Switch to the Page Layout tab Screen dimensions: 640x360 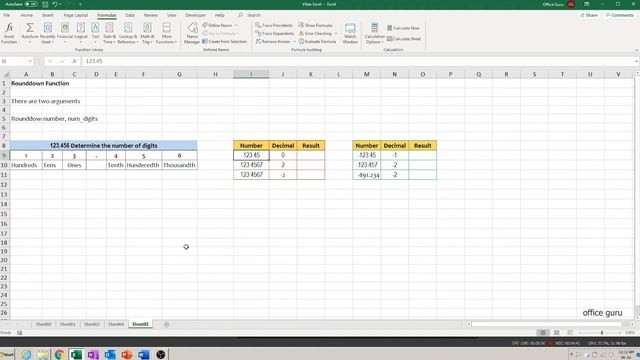coord(76,15)
